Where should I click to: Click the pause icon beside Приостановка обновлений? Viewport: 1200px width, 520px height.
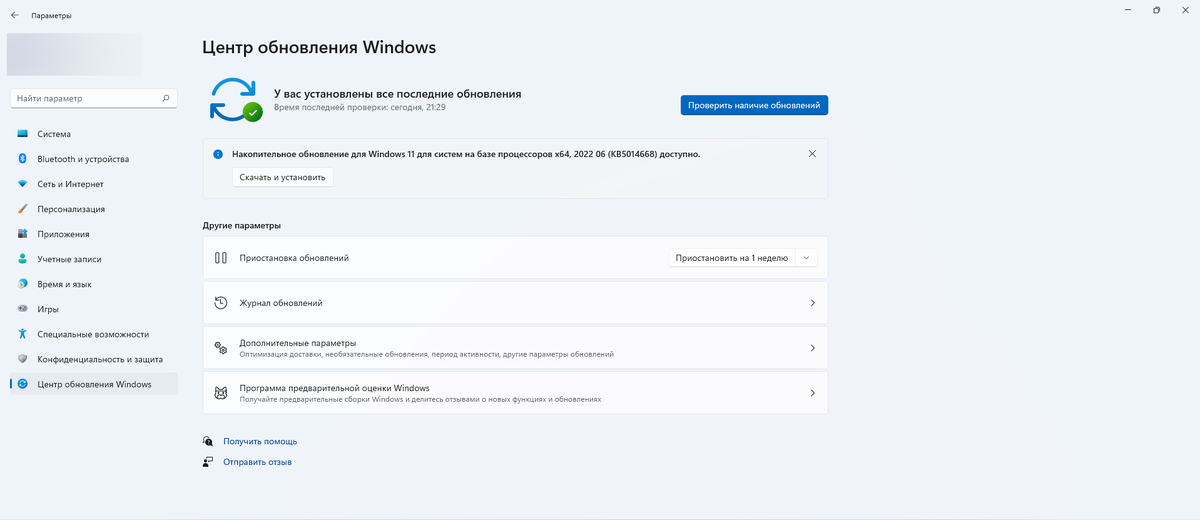coord(221,258)
